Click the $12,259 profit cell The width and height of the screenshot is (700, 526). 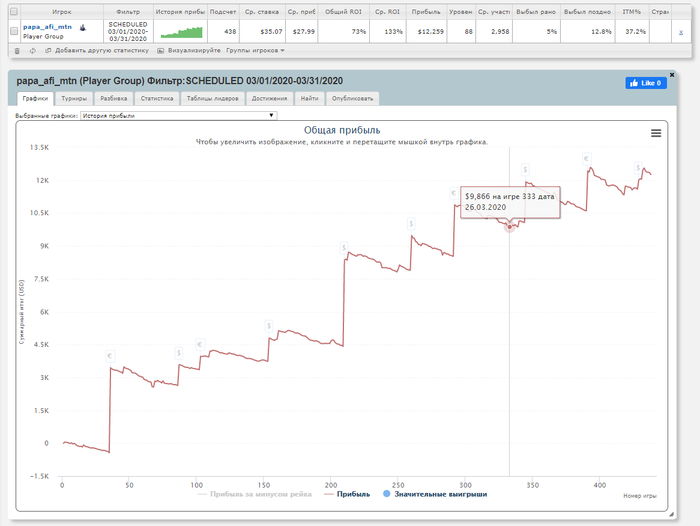pos(426,31)
